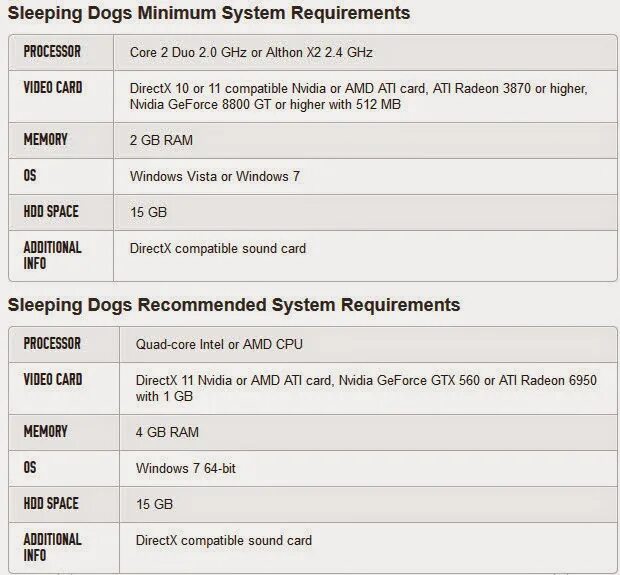Click 'DirectX 11 Nvidia or AMD ATI card' text
This screenshot has width=620, height=575.
(x=235, y=380)
